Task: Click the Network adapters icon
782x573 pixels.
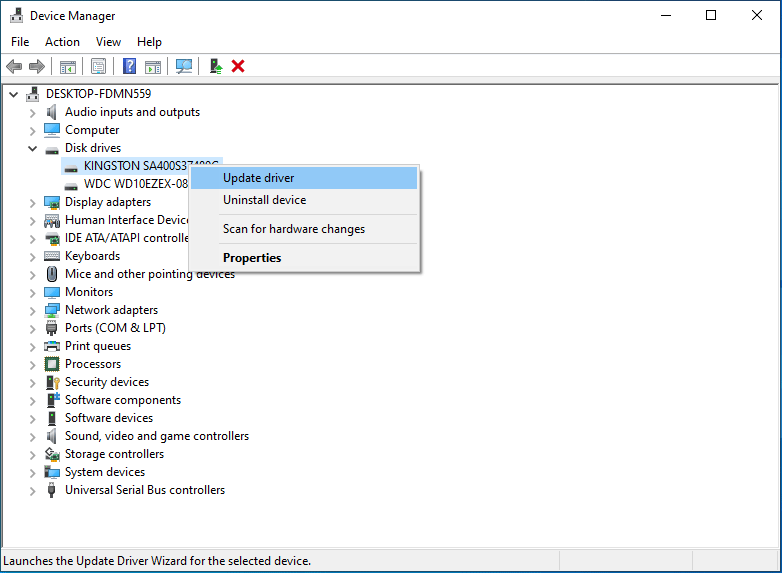Action: pyautogui.click(x=52, y=310)
